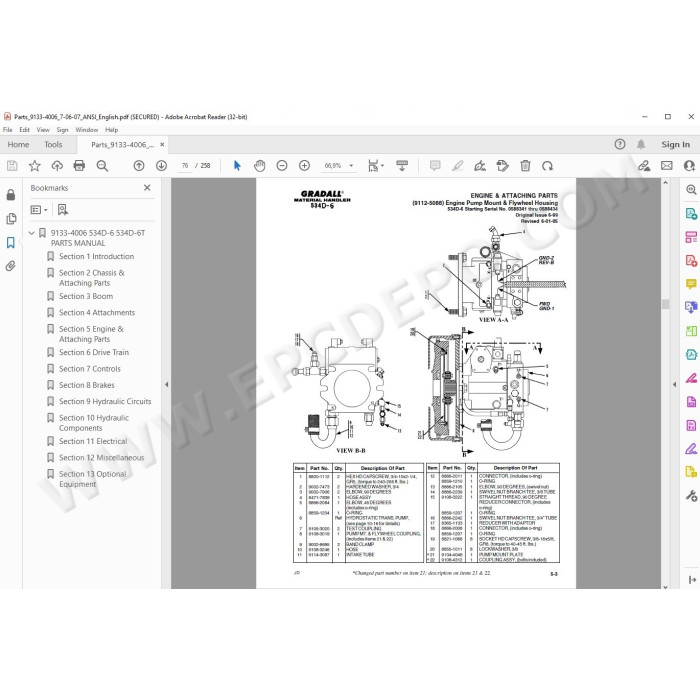The image size is (700, 700).
Task: Open attachments paperclip panel
Action: click(11, 267)
